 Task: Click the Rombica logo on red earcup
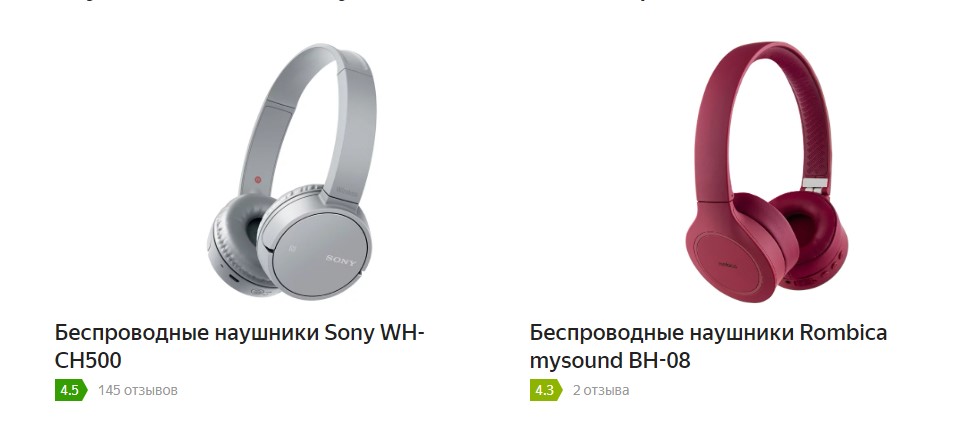point(727,265)
